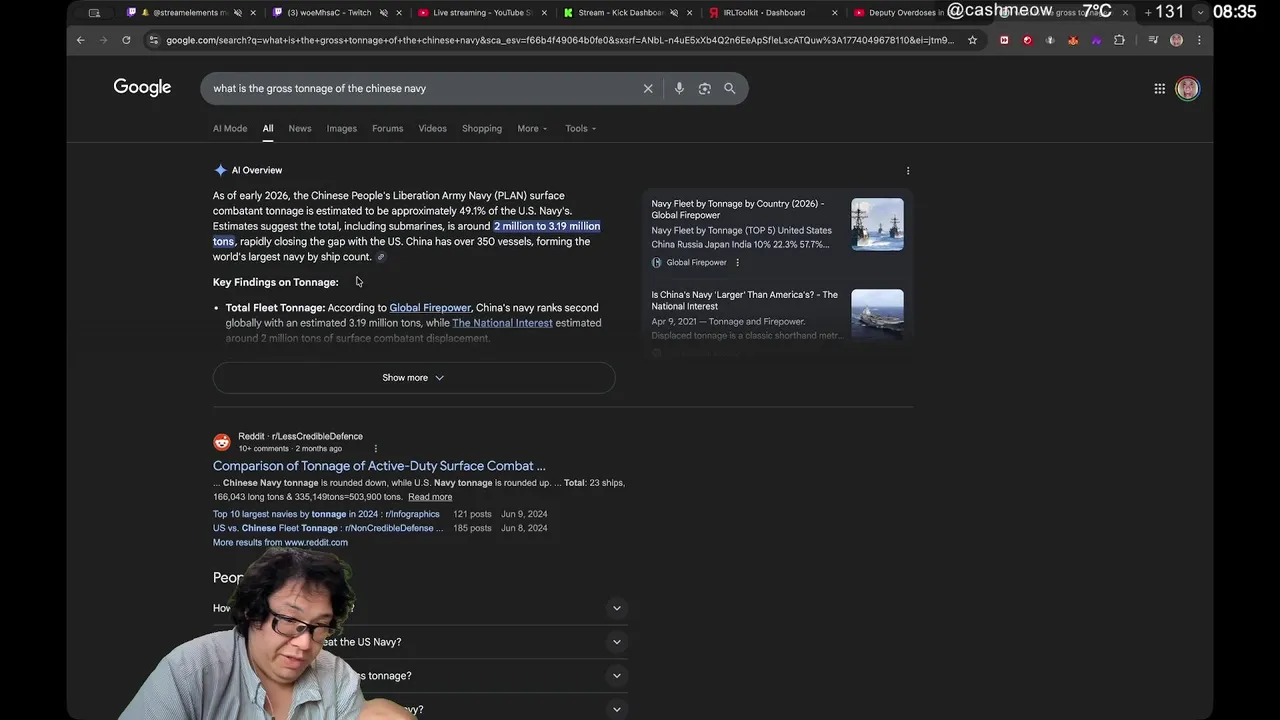Image resolution: width=1280 pixels, height=720 pixels.
Task: Open The National Interest link
Action: (x=502, y=323)
